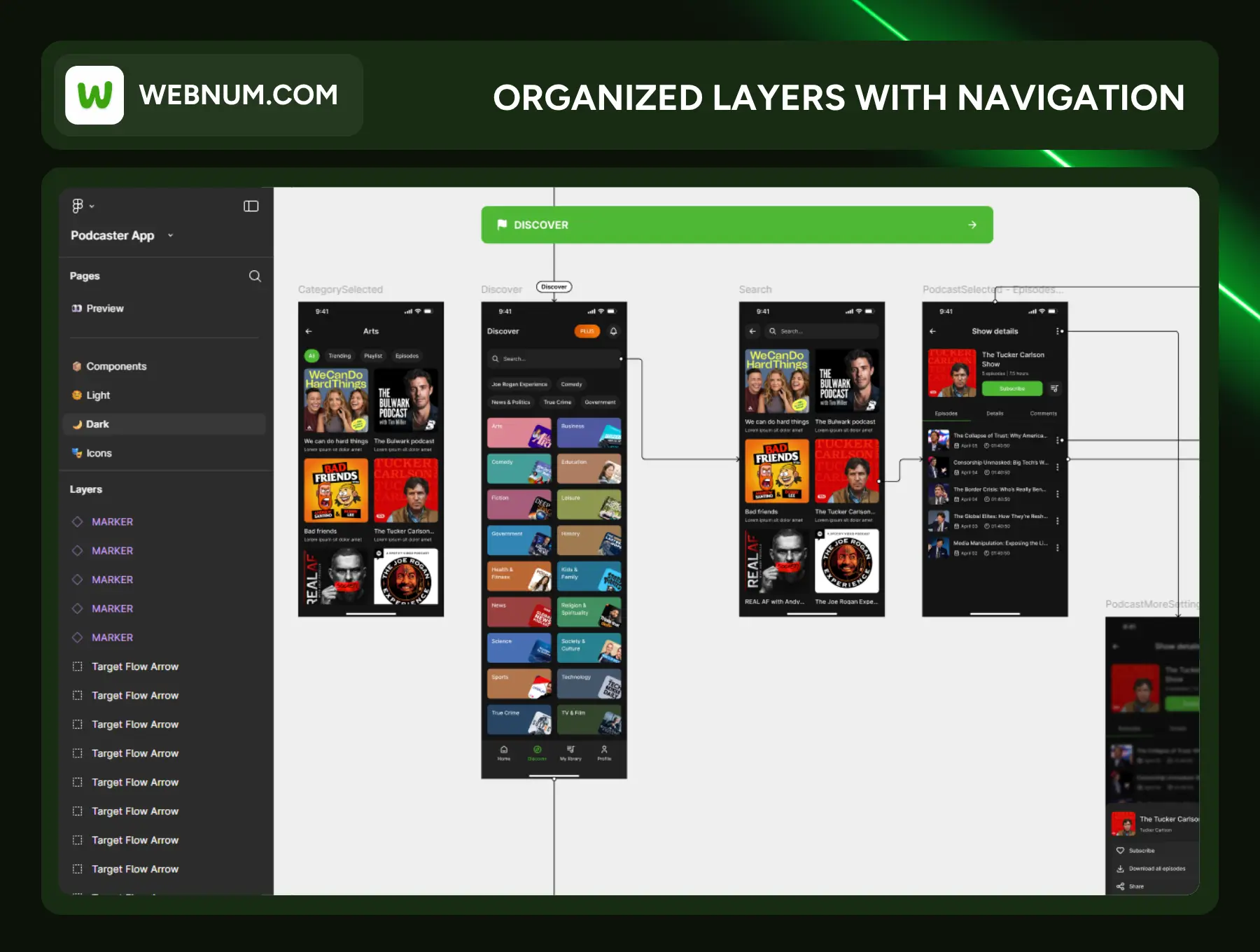
Task: Select the Dark page in Pages list
Action: 97,424
